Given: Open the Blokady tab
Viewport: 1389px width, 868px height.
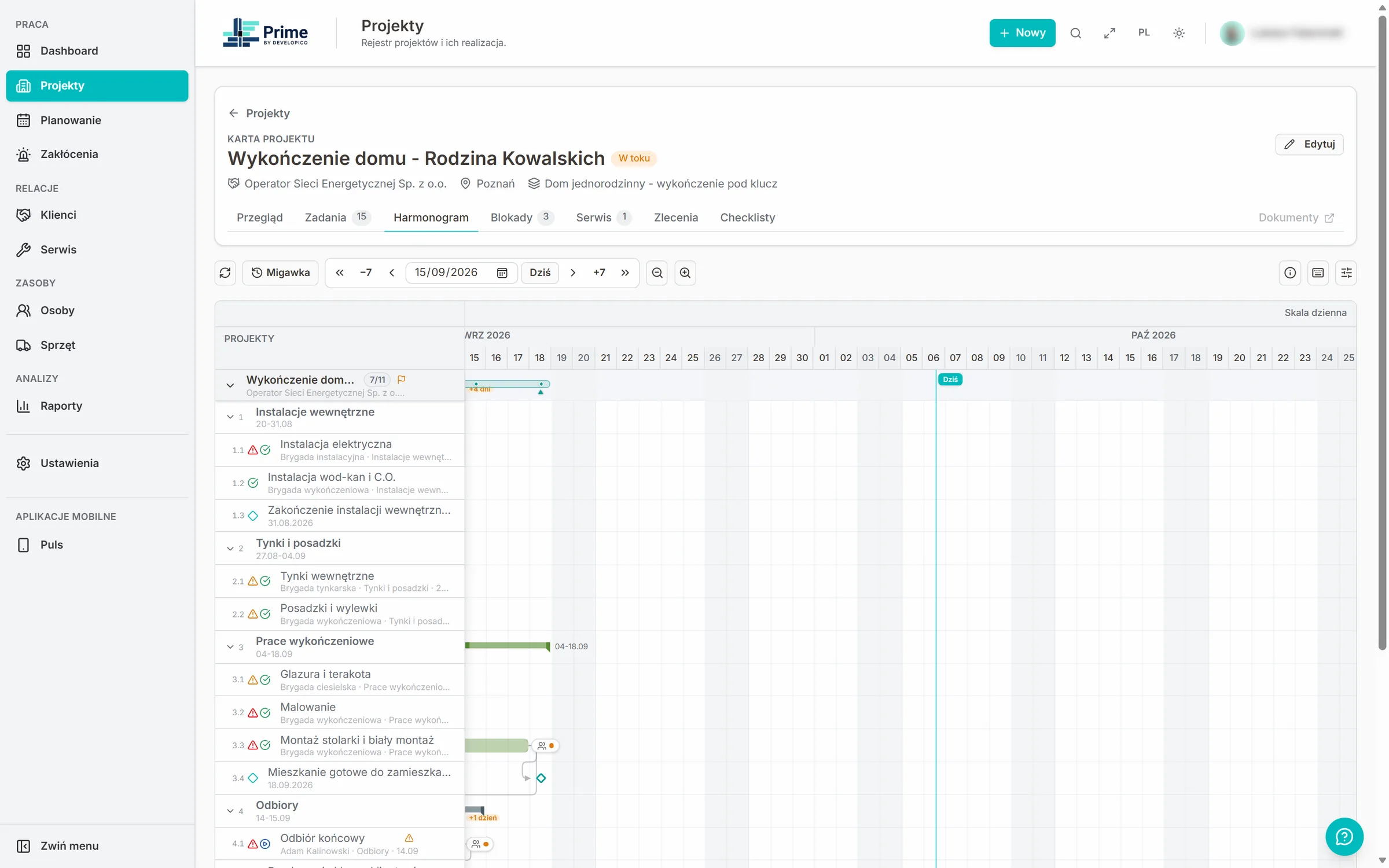Looking at the screenshot, I should pos(522,218).
